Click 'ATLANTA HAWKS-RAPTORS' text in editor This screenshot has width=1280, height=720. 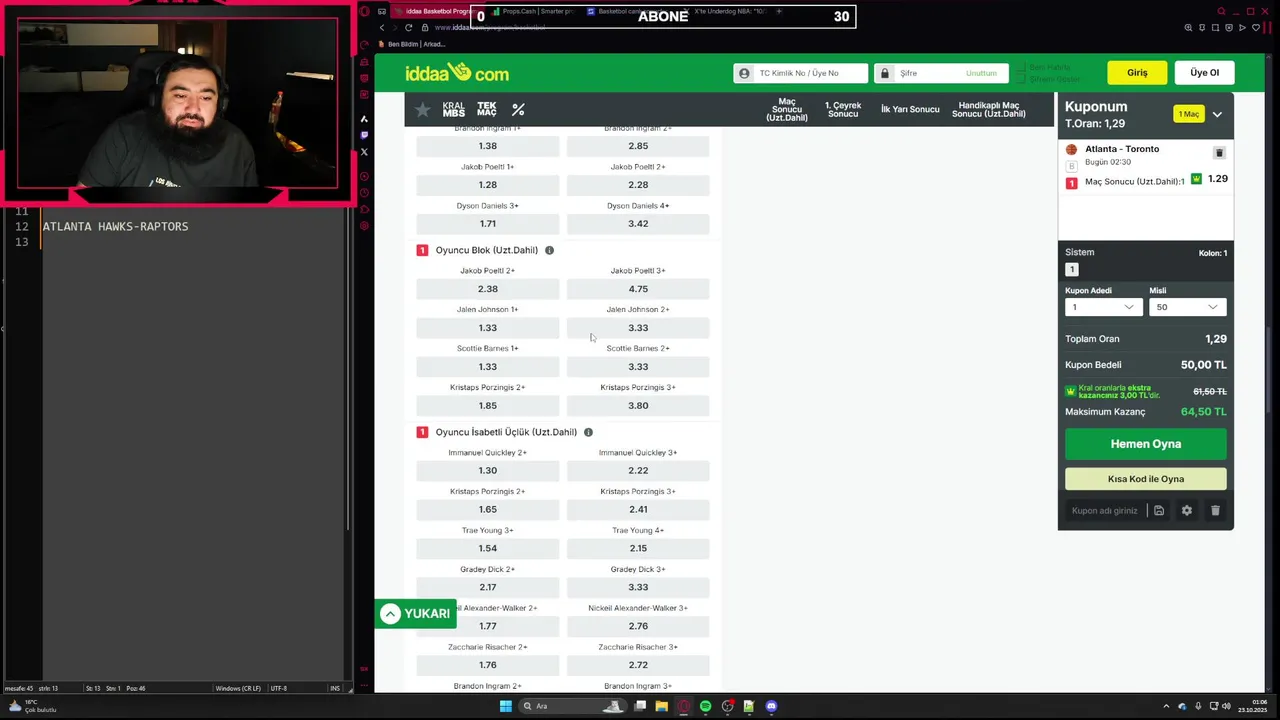(115, 227)
